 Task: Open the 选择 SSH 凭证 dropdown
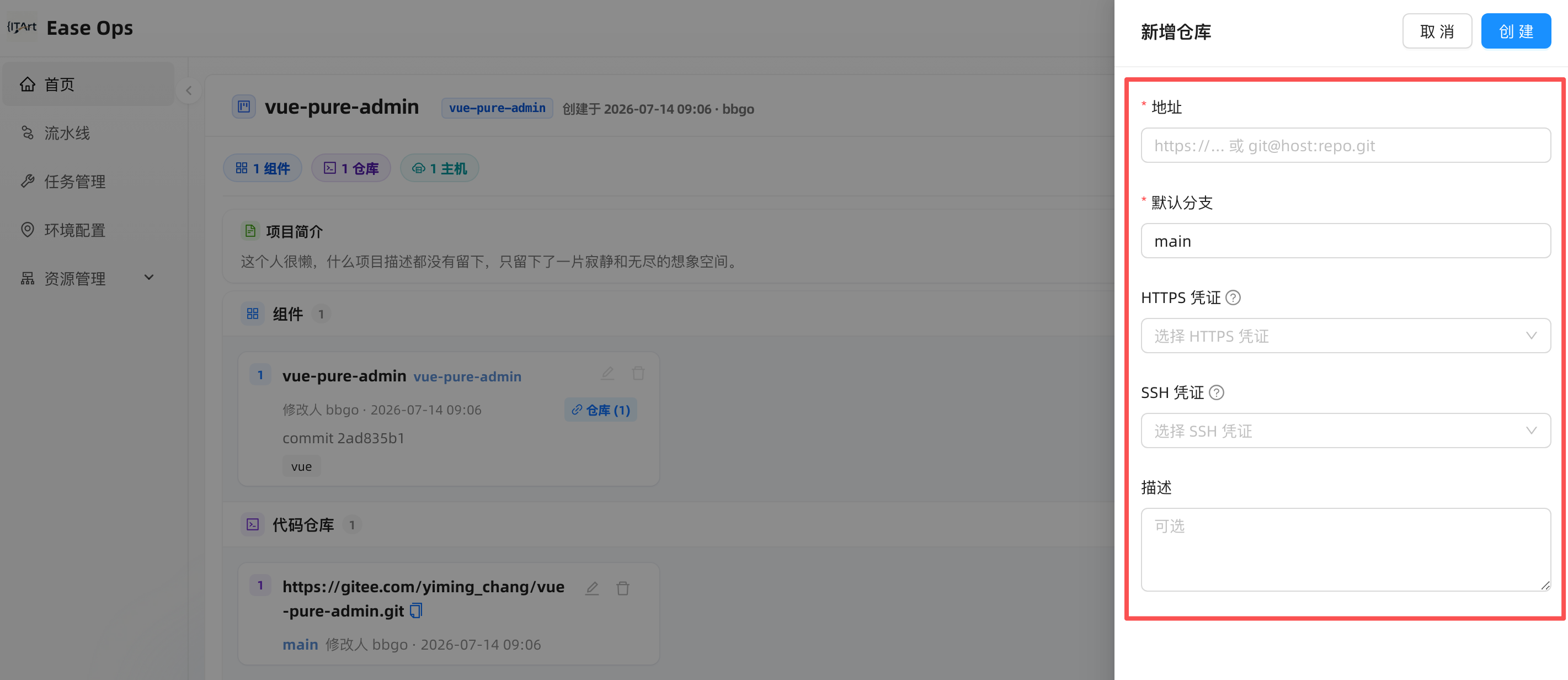coord(1345,431)
